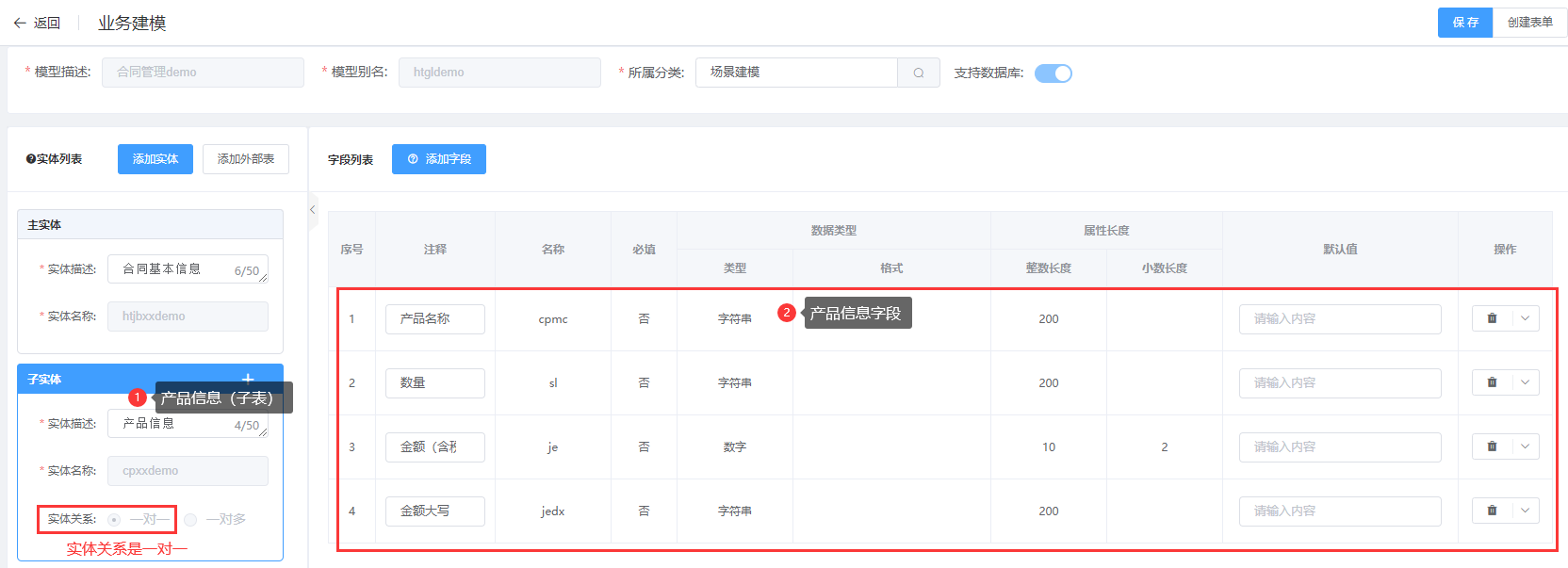Viewport: 1568px width, 568px height.
Task: Select the 一对一 entity relation radio
Action: [x=114, y=519]
